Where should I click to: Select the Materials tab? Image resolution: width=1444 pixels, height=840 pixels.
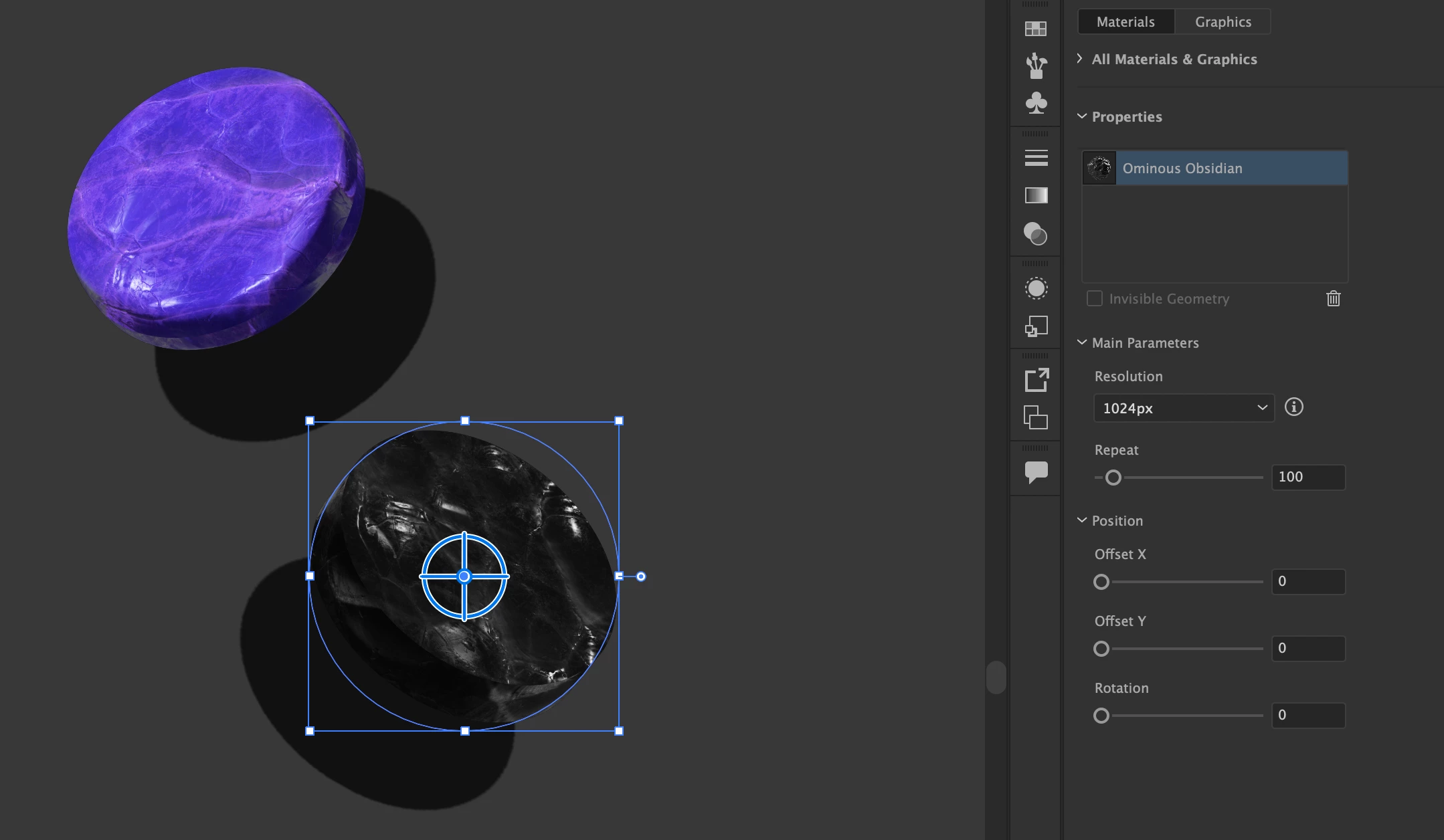coord(1125,21)
